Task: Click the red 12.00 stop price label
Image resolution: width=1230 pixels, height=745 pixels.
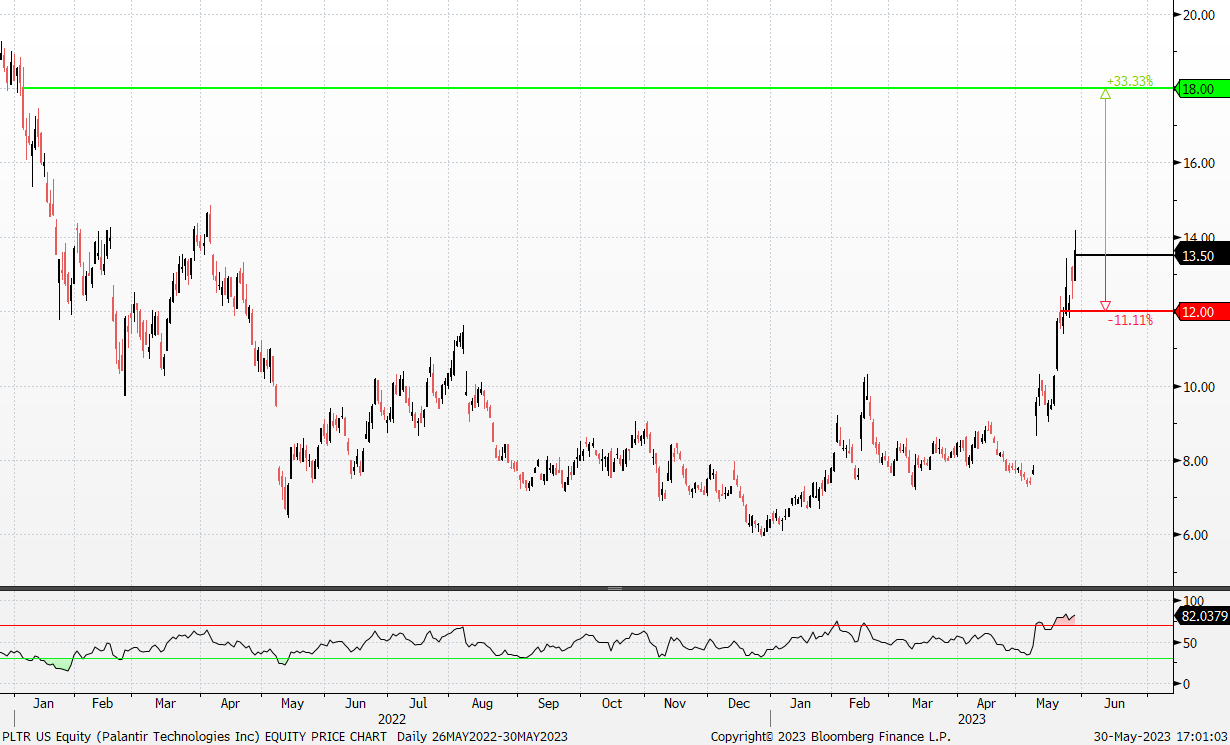Action: 1203,312
